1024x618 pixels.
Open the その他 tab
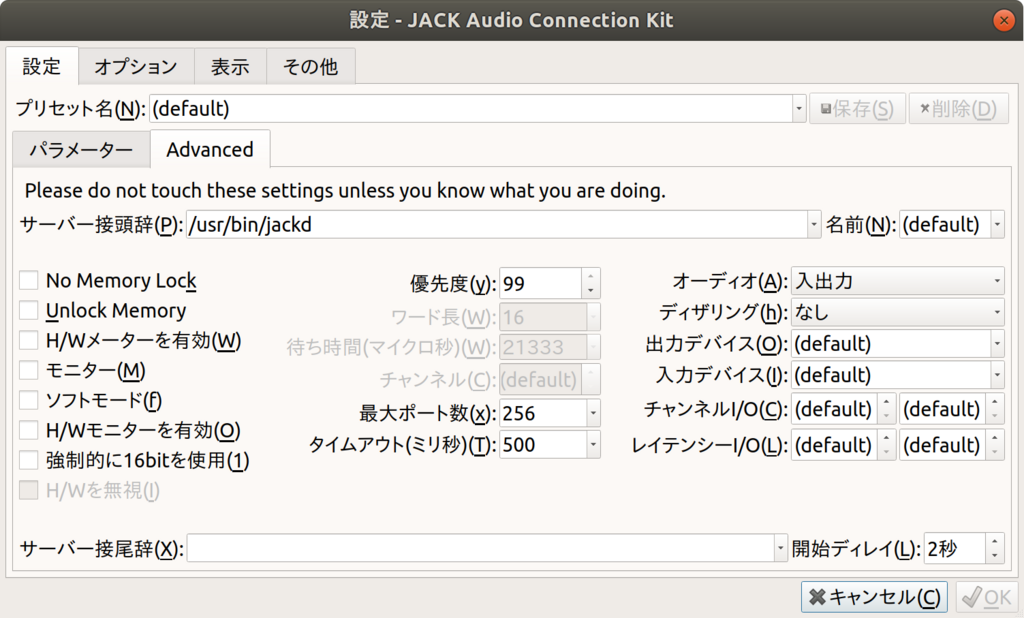tap(310, 67)
